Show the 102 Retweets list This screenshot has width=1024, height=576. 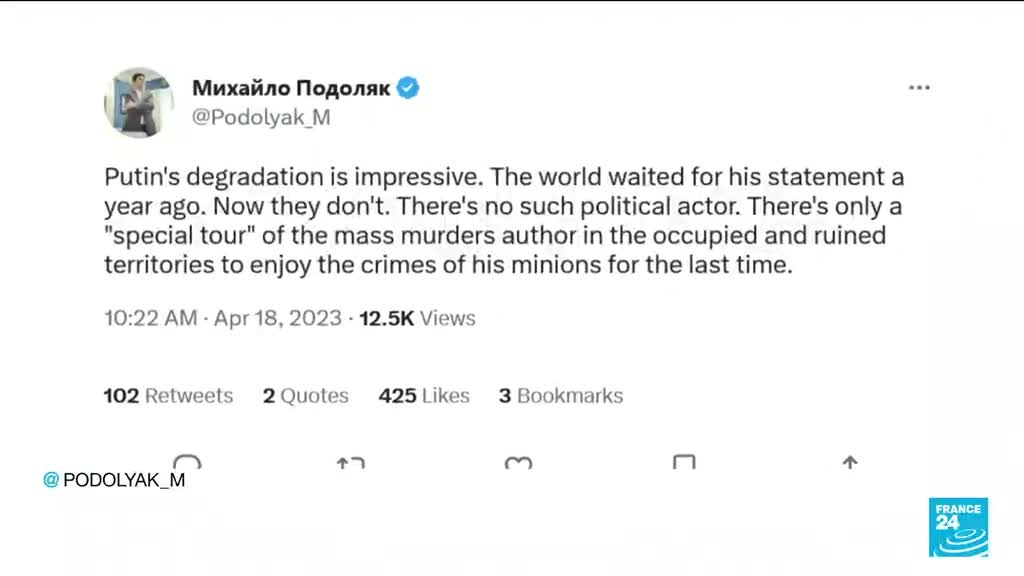coord(168,396)
